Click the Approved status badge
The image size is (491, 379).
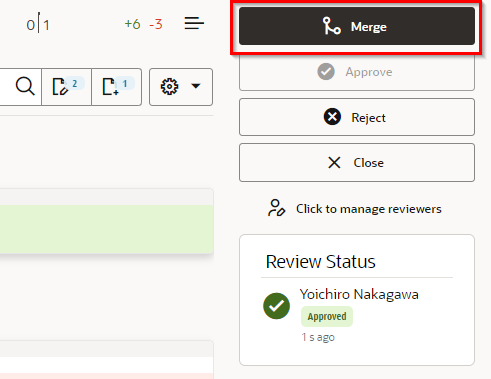point(327,316)
